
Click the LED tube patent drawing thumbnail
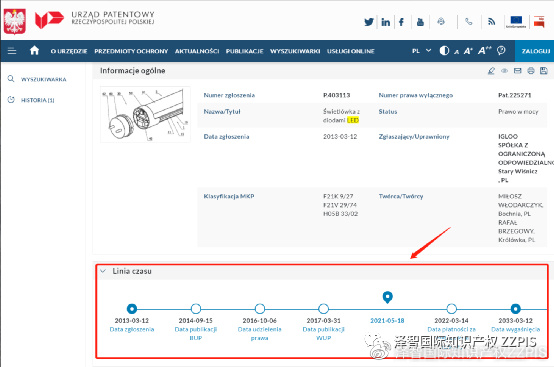145,114
